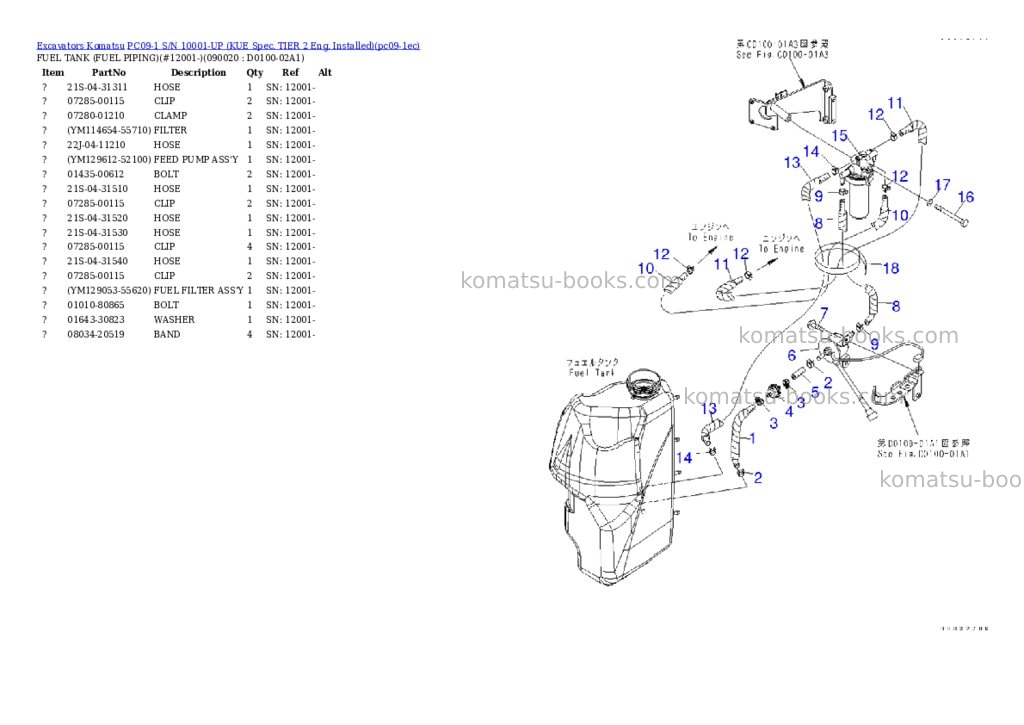Click the Qty column header
The height and width of the screenshot is (725, 1024).
coord(255,72)
